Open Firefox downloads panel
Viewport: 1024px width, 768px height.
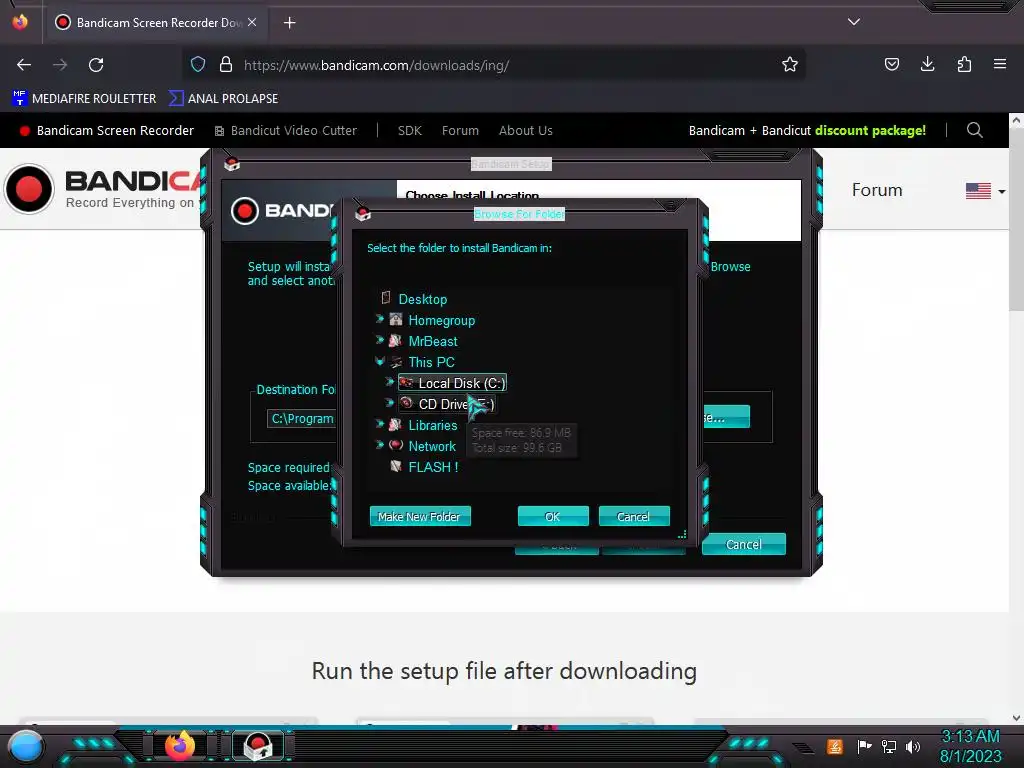click(x=927, y=64)
